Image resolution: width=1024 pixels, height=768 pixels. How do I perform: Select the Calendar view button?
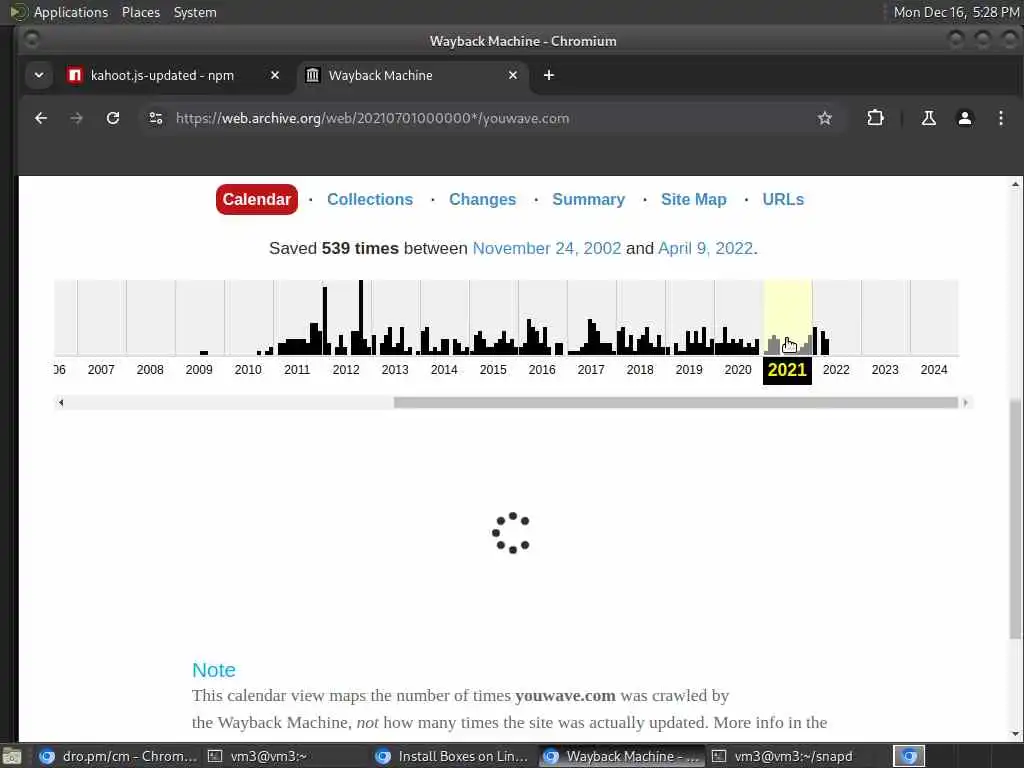[x=257, y=199]
